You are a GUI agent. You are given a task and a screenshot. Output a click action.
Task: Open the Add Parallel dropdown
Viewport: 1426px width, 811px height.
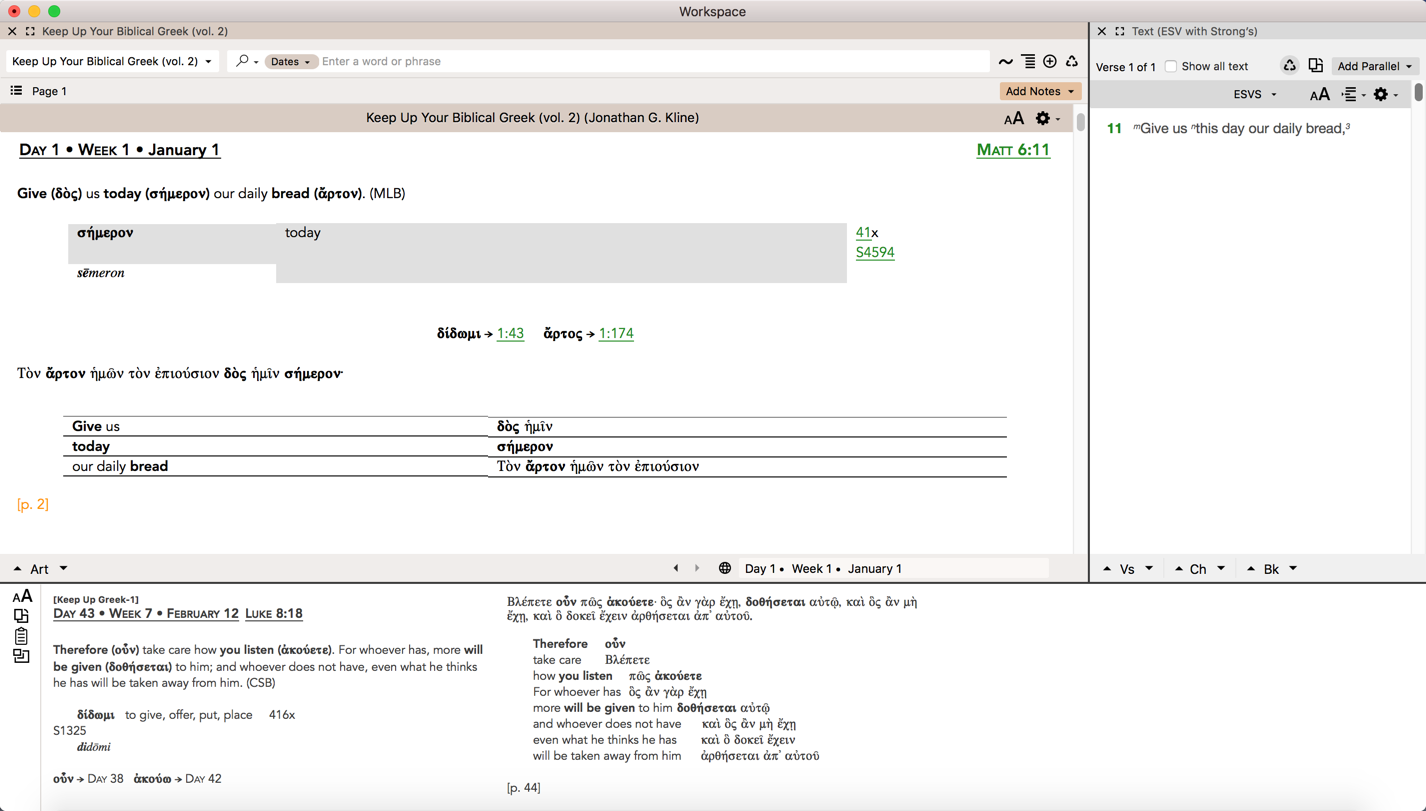(1374, 66)
